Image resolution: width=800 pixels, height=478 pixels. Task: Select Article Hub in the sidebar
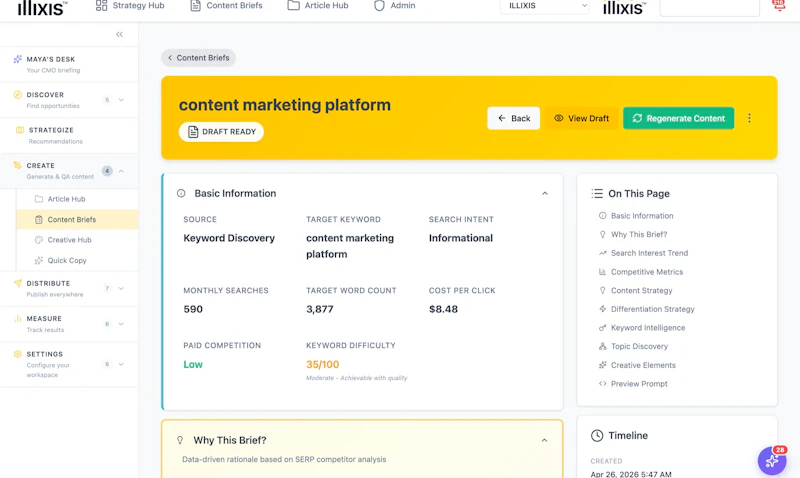78,199
